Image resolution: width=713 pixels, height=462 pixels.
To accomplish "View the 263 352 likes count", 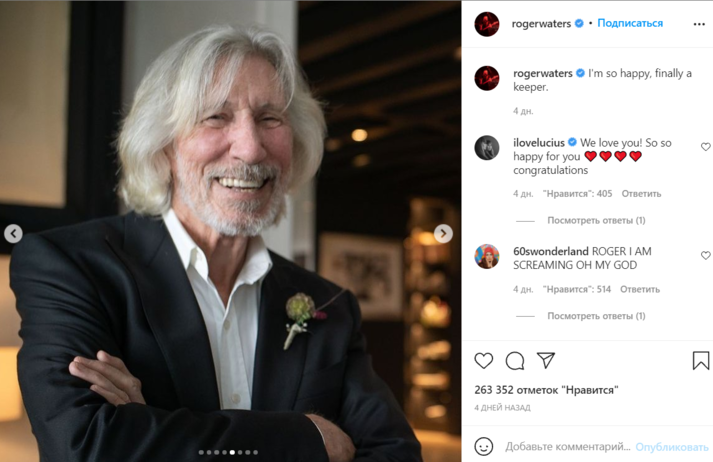I will [x=546, y=390].
